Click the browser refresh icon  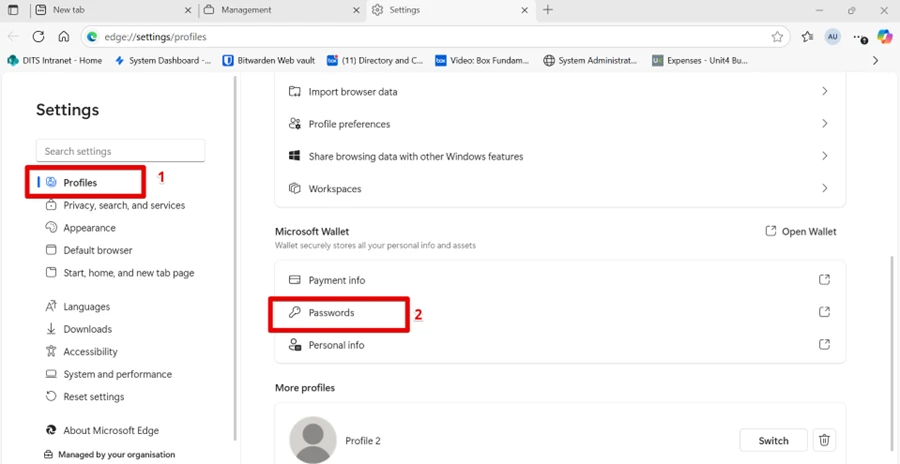[x=38, y=36]
